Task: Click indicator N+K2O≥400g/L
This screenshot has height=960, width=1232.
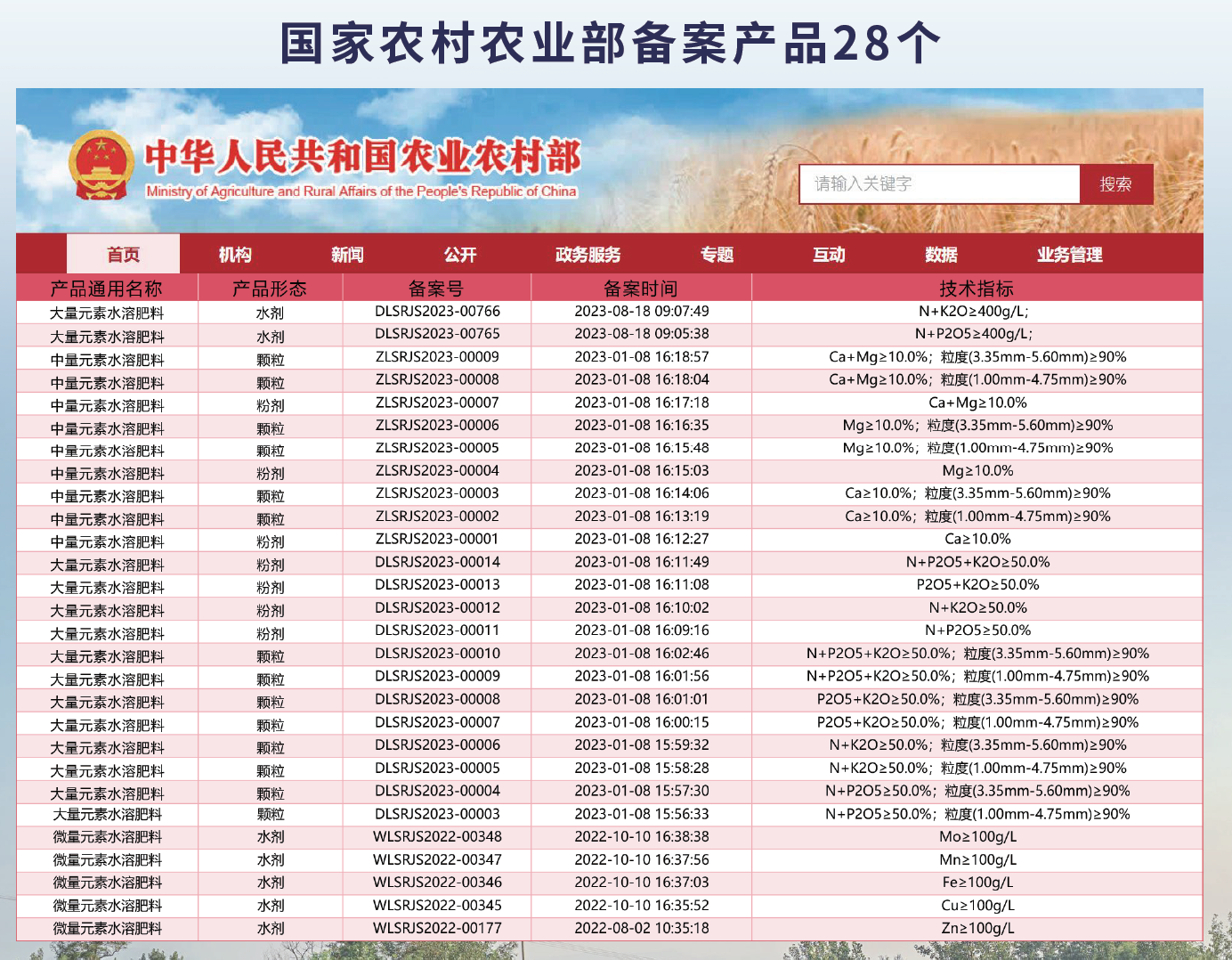Action: click(x=974, y=311)
